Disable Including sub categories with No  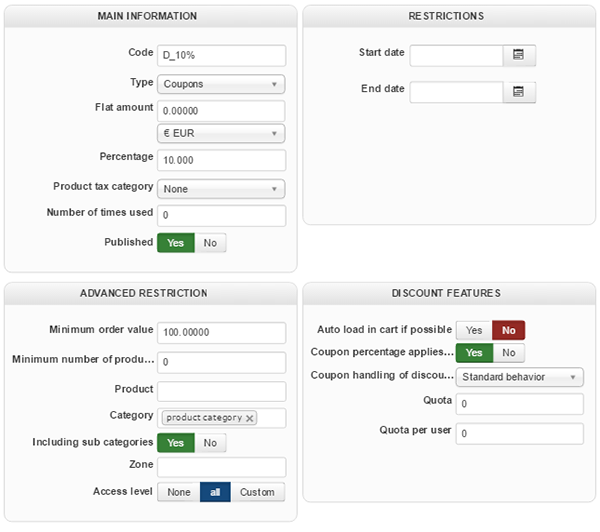point(210,442)
